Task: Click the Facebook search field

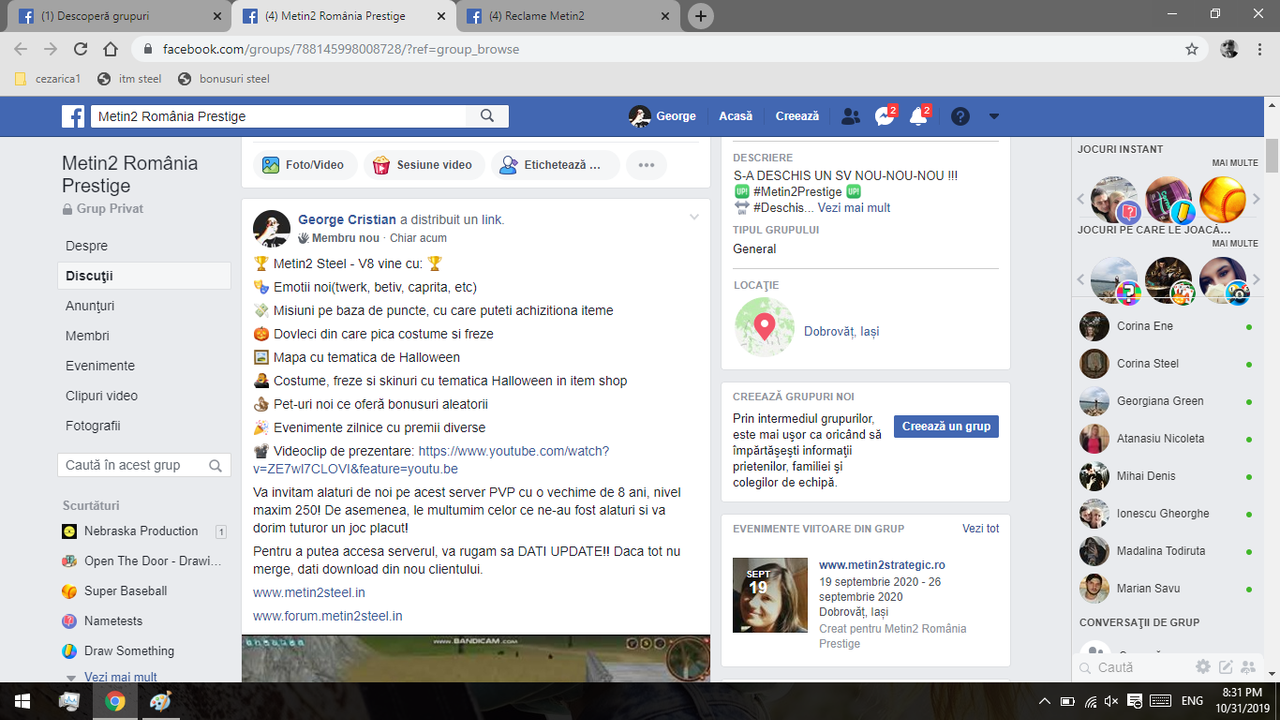Action: [x=280, y=116]
